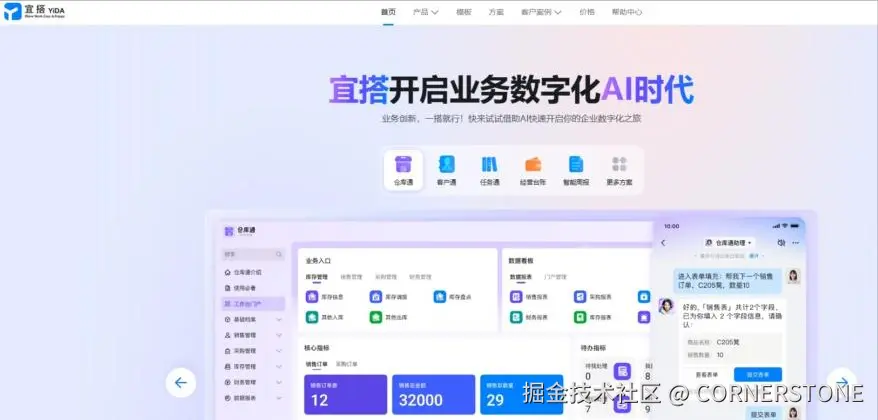This screenshot has width=878, height=420.
Task: Click the green 其他入库 icon
Action: coord(312,317)
